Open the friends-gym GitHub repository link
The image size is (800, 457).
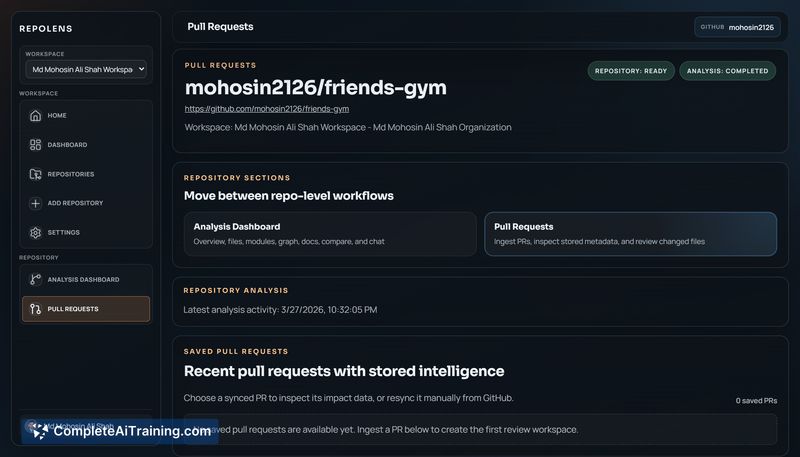tap(266, 108)
